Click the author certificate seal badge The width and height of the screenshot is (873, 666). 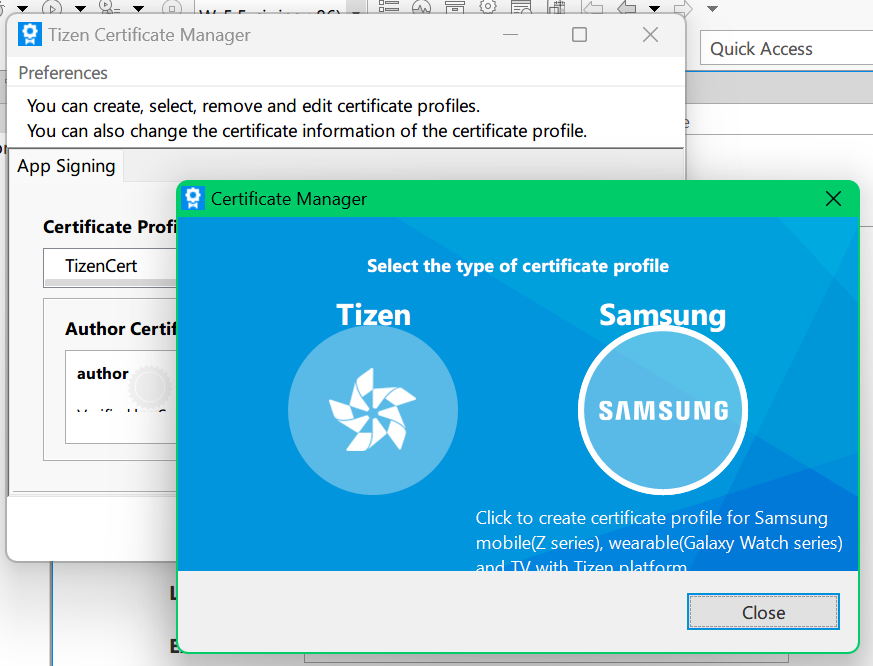click(x=151, y=384)
